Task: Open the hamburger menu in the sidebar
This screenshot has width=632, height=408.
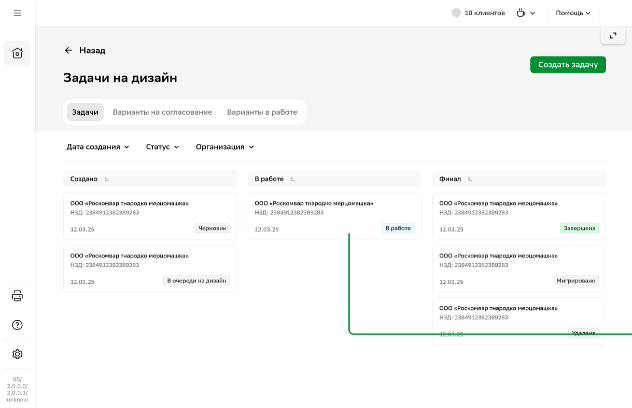Action: click(17, 13)
